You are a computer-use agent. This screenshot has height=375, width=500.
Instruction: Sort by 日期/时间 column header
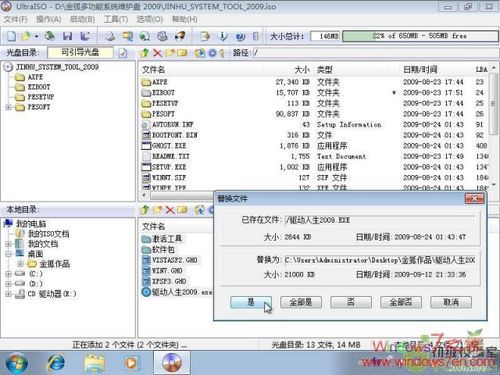pos(420,69)
